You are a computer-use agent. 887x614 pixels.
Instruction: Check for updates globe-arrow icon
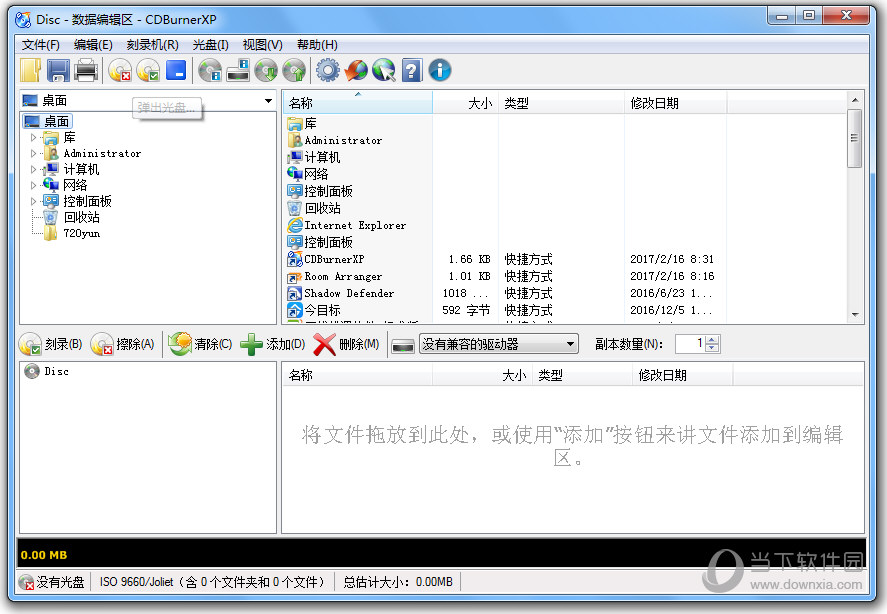pos(356,71)
